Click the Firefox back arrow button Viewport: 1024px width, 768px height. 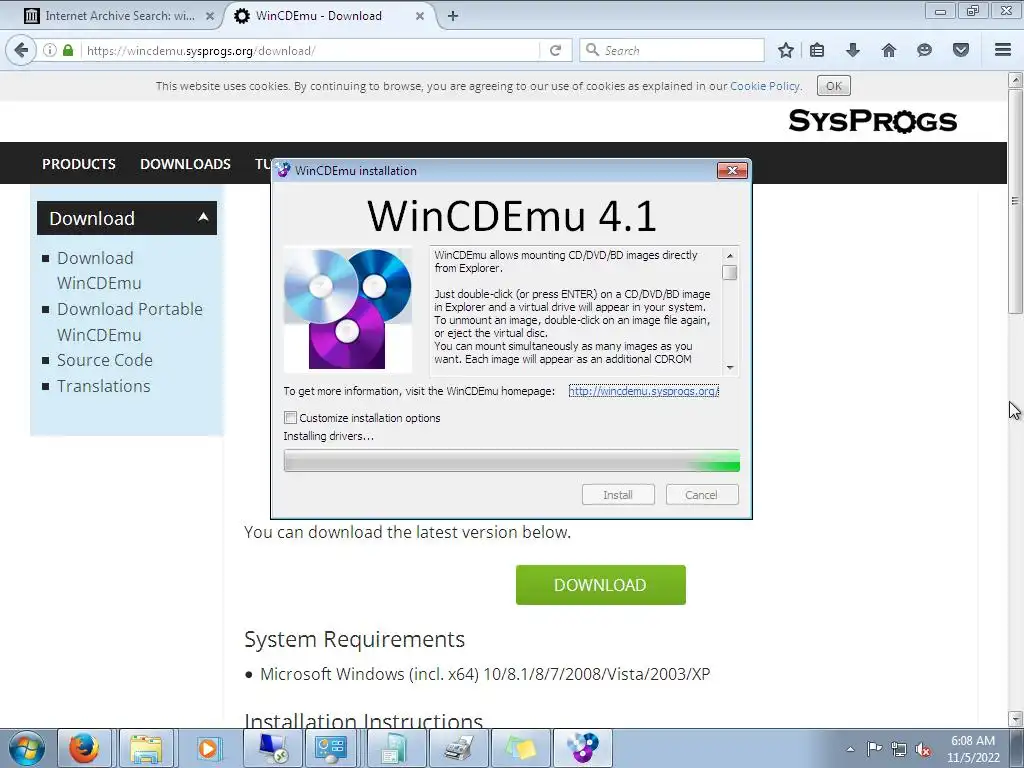click(21, 50)
